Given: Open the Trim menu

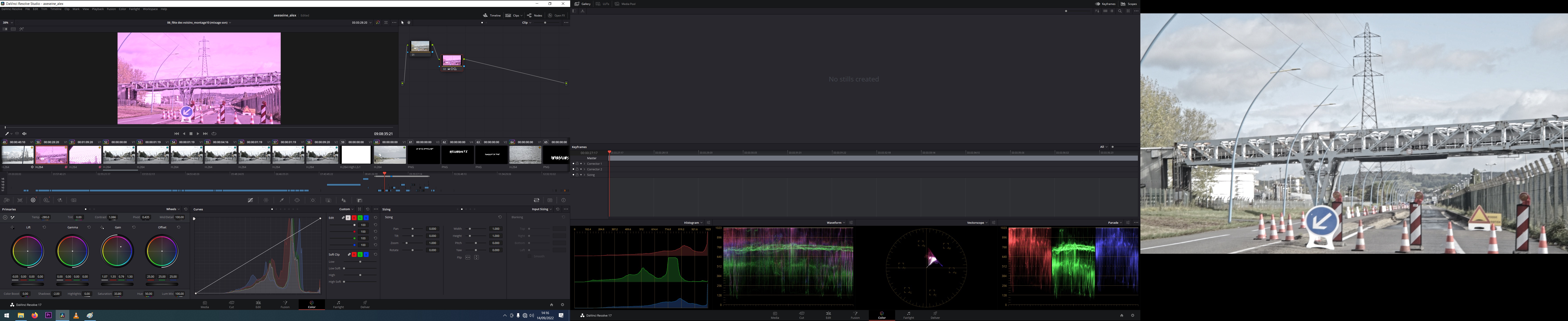Looking at the screenshot, I should pyautogui.click(x=45, y=9).
